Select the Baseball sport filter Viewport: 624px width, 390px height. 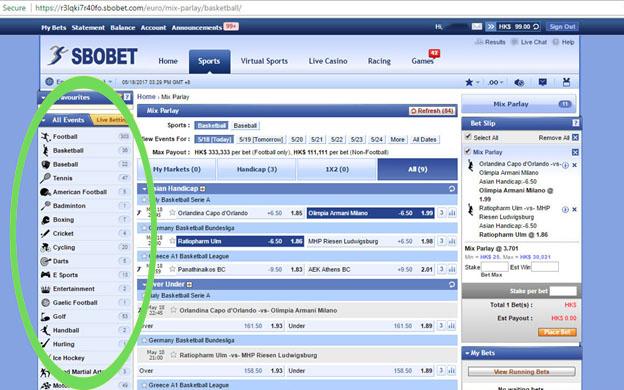[245, 125]
